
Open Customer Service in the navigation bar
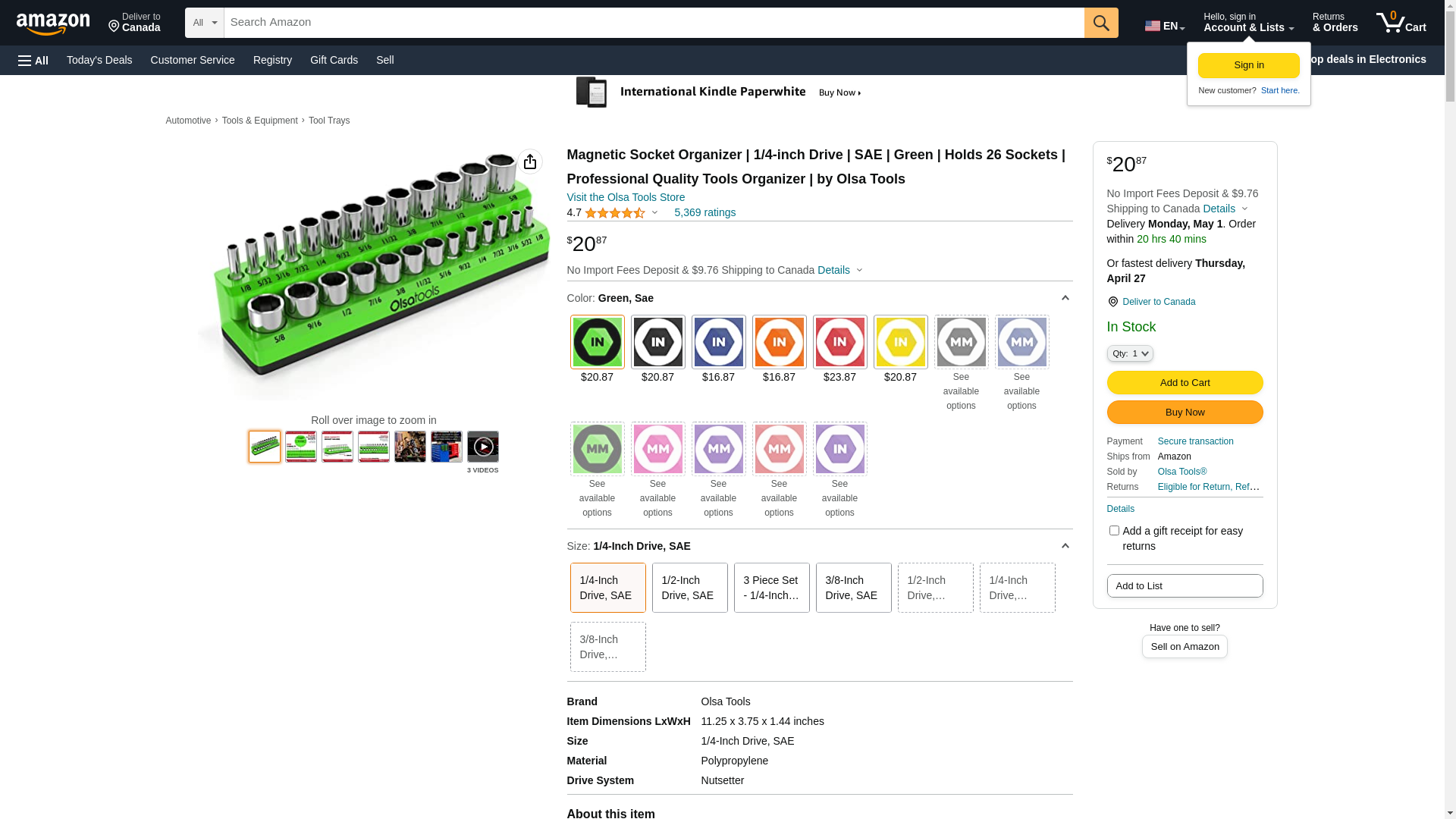[x=193, y=60]
